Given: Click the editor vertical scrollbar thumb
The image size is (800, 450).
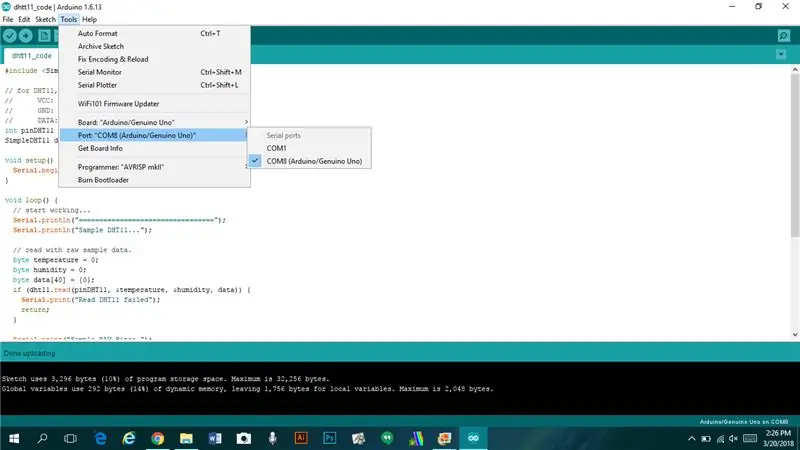Looking at the screenshot, I should coord(795,155).
